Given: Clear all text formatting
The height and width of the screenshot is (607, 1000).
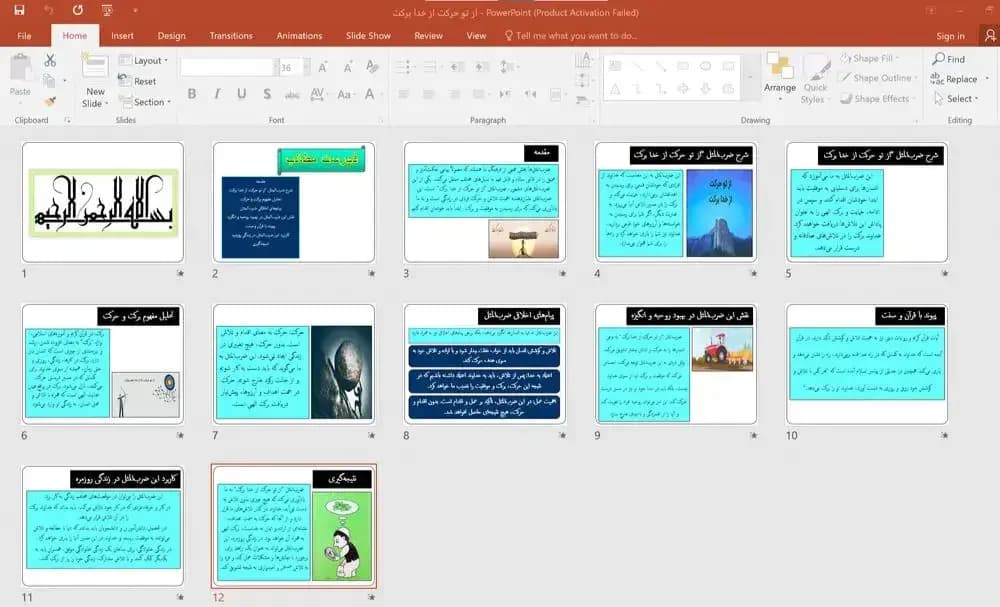Looking at the screenshot, I should point(372,66).
